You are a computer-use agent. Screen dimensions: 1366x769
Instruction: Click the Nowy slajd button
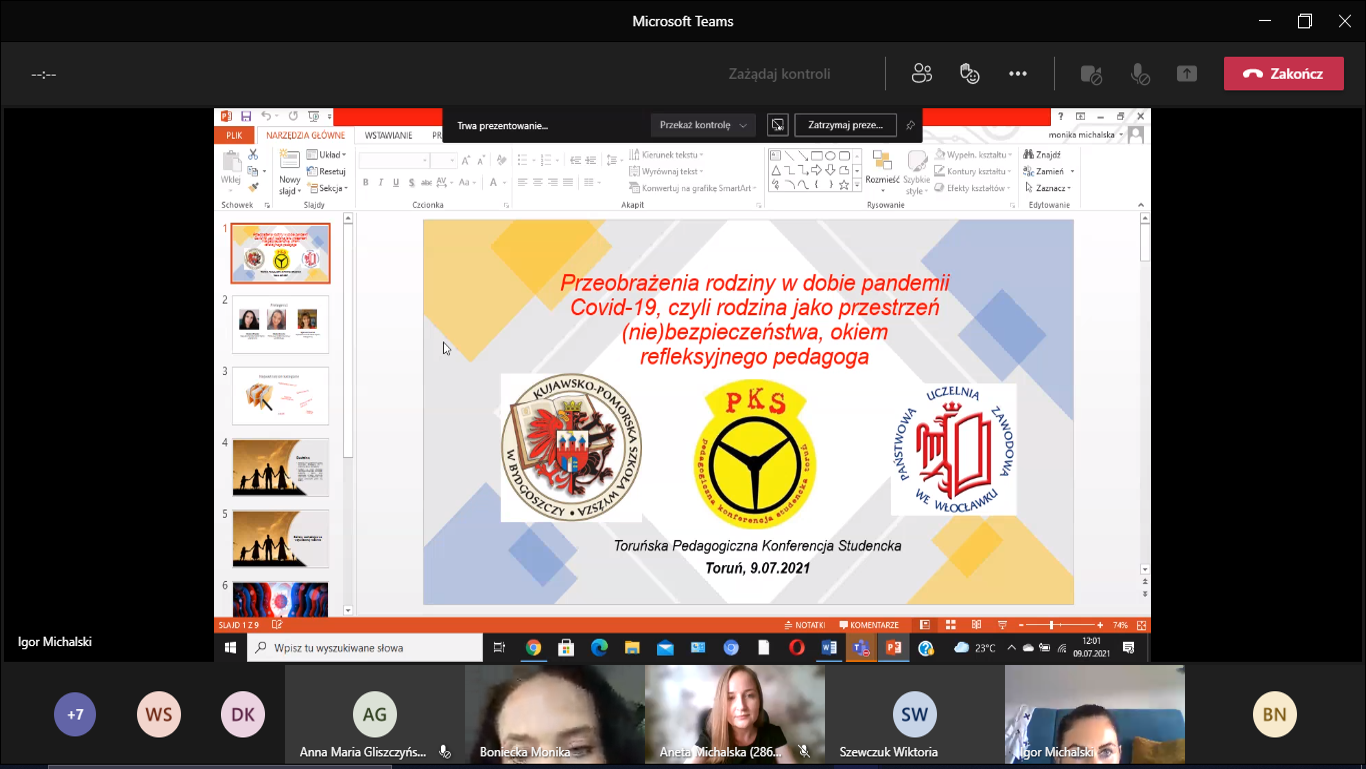tap(289, 172)
